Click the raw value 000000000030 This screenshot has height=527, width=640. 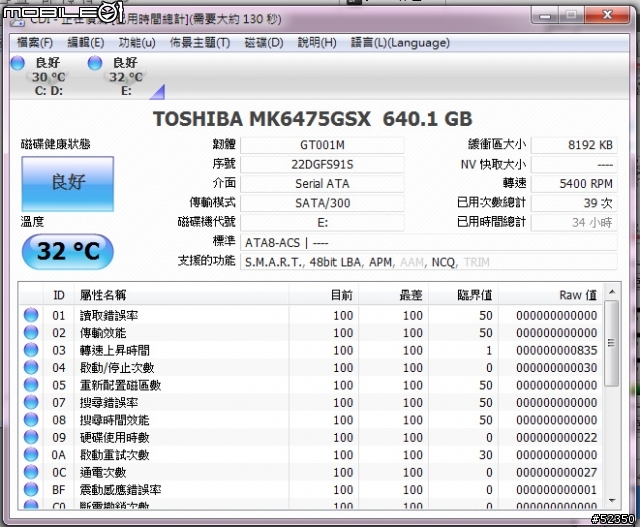click(x=556, y=368)
